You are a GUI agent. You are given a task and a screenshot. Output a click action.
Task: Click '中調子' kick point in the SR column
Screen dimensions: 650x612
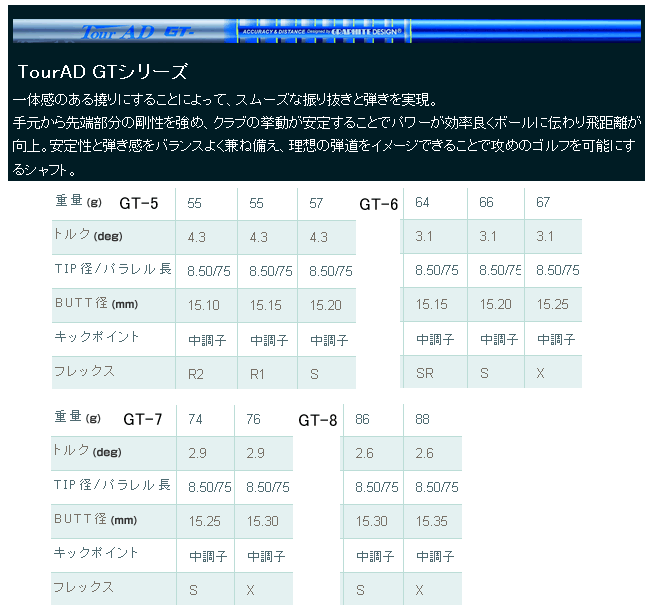tap(435, 340)
